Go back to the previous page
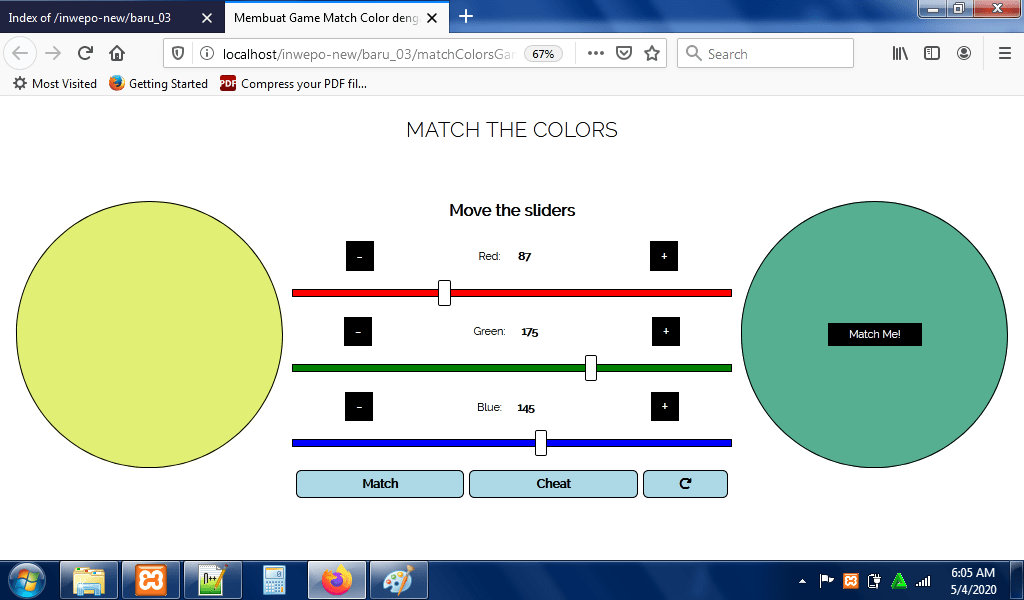The height and width of the screenshot is (600, 1024). pyautogui.click(x=20, y=54)
